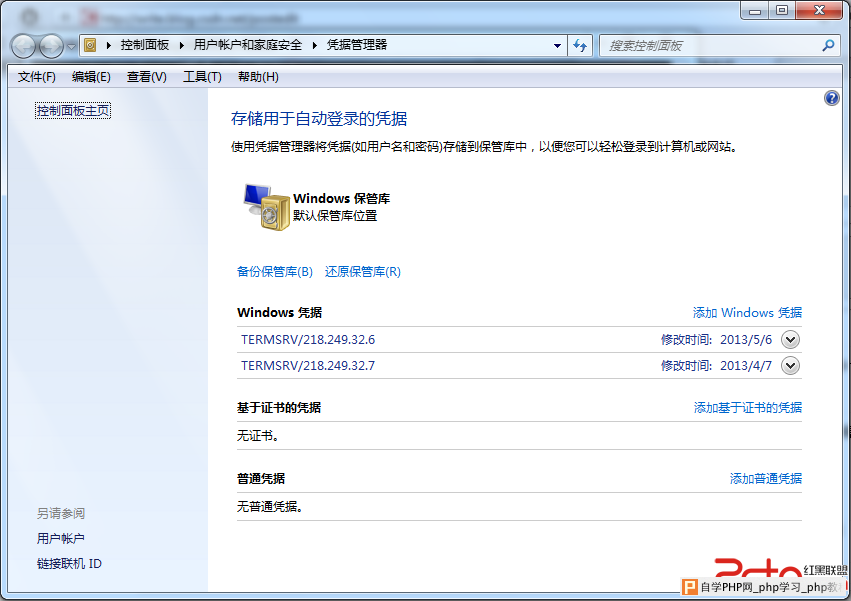Go to 控制面板主页 in the sidebar
Image resolution: width=851 pixels, height=601 pixels.
[x=73, y=111]
